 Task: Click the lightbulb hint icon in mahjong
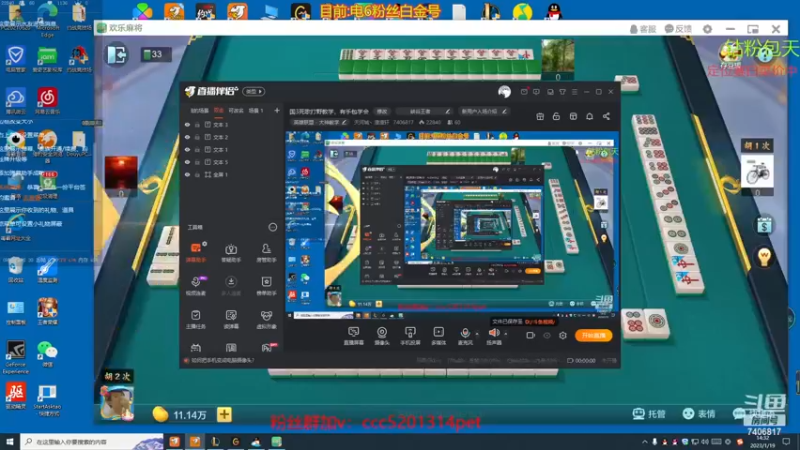click(x=764, y=257)
